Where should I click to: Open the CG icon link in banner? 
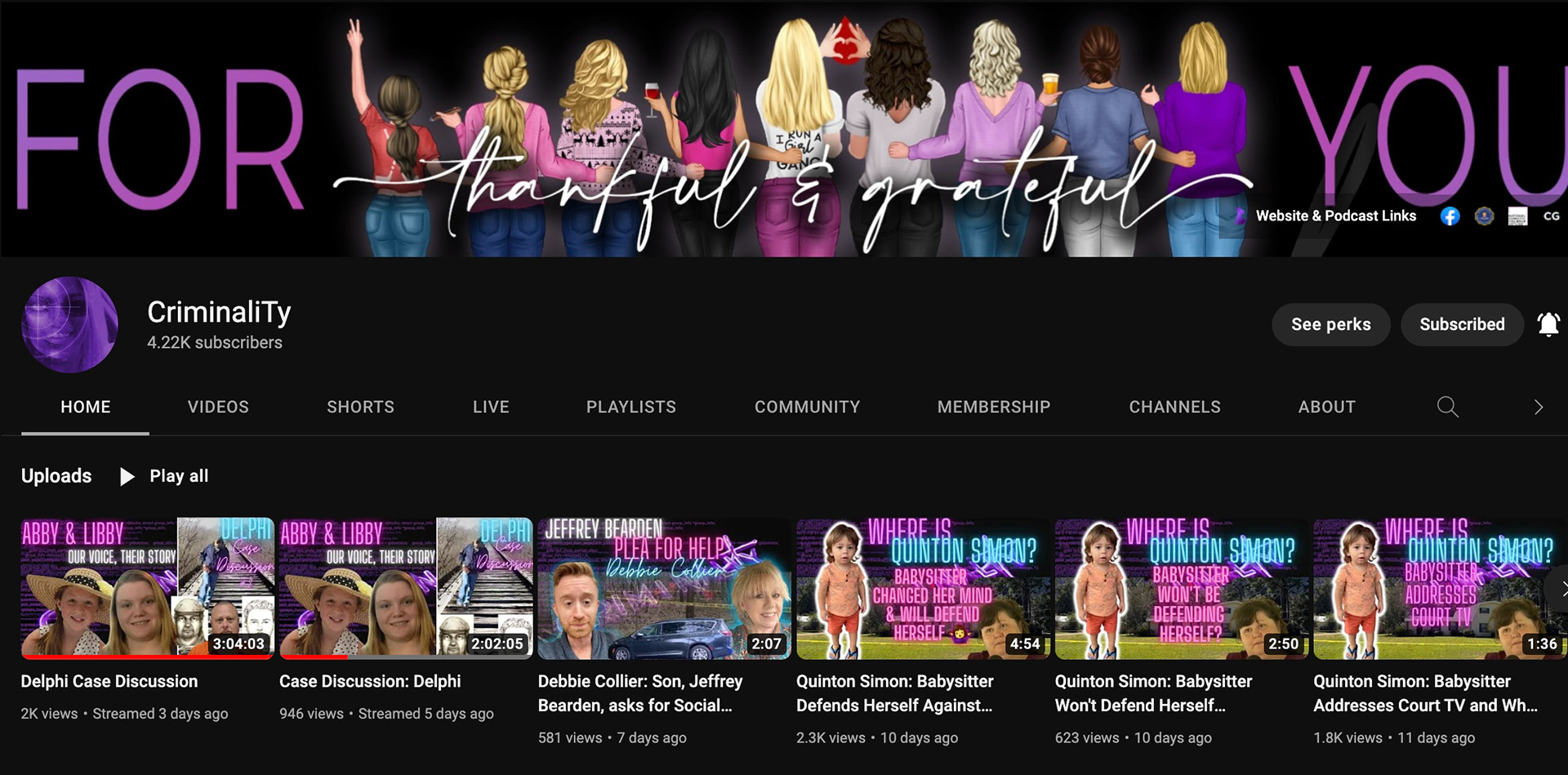(1552, 216)
